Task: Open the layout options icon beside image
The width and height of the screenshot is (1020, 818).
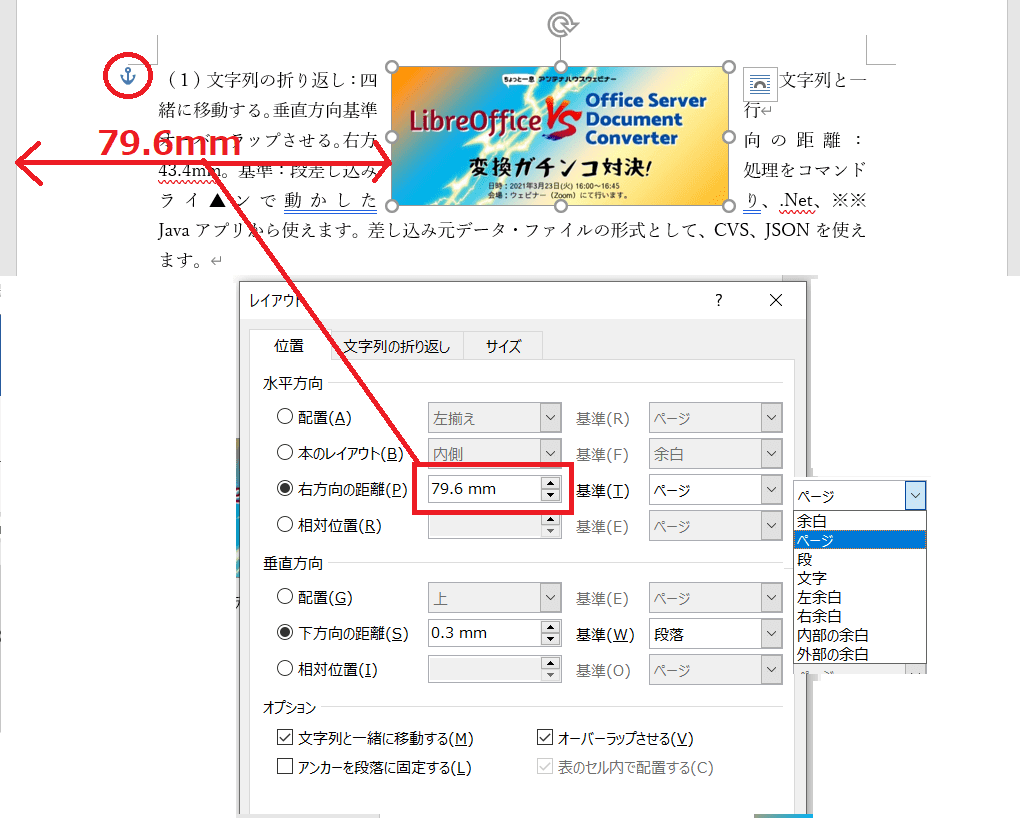Action: pos(761,83)
